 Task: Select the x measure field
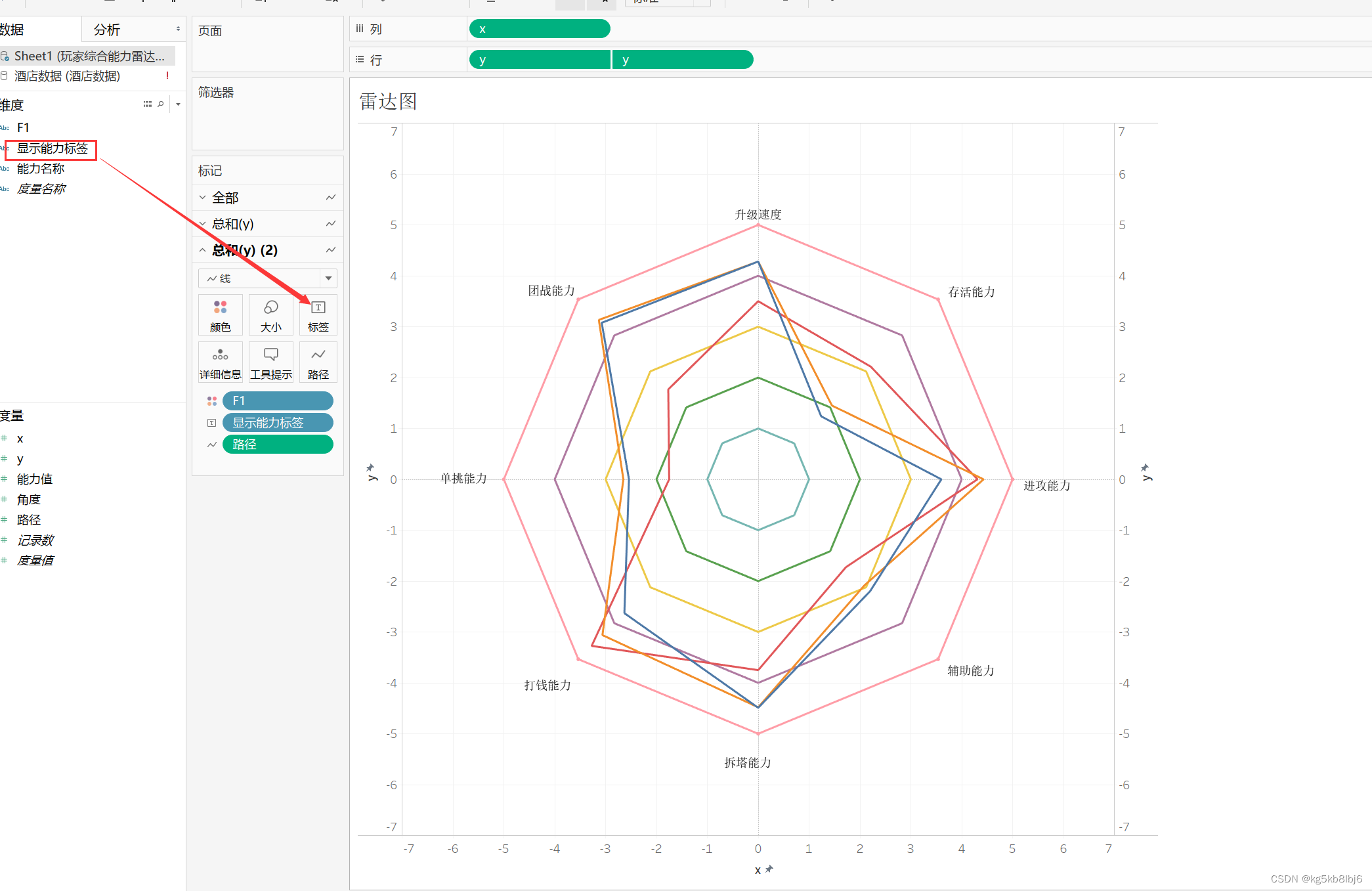coord(20,438)
